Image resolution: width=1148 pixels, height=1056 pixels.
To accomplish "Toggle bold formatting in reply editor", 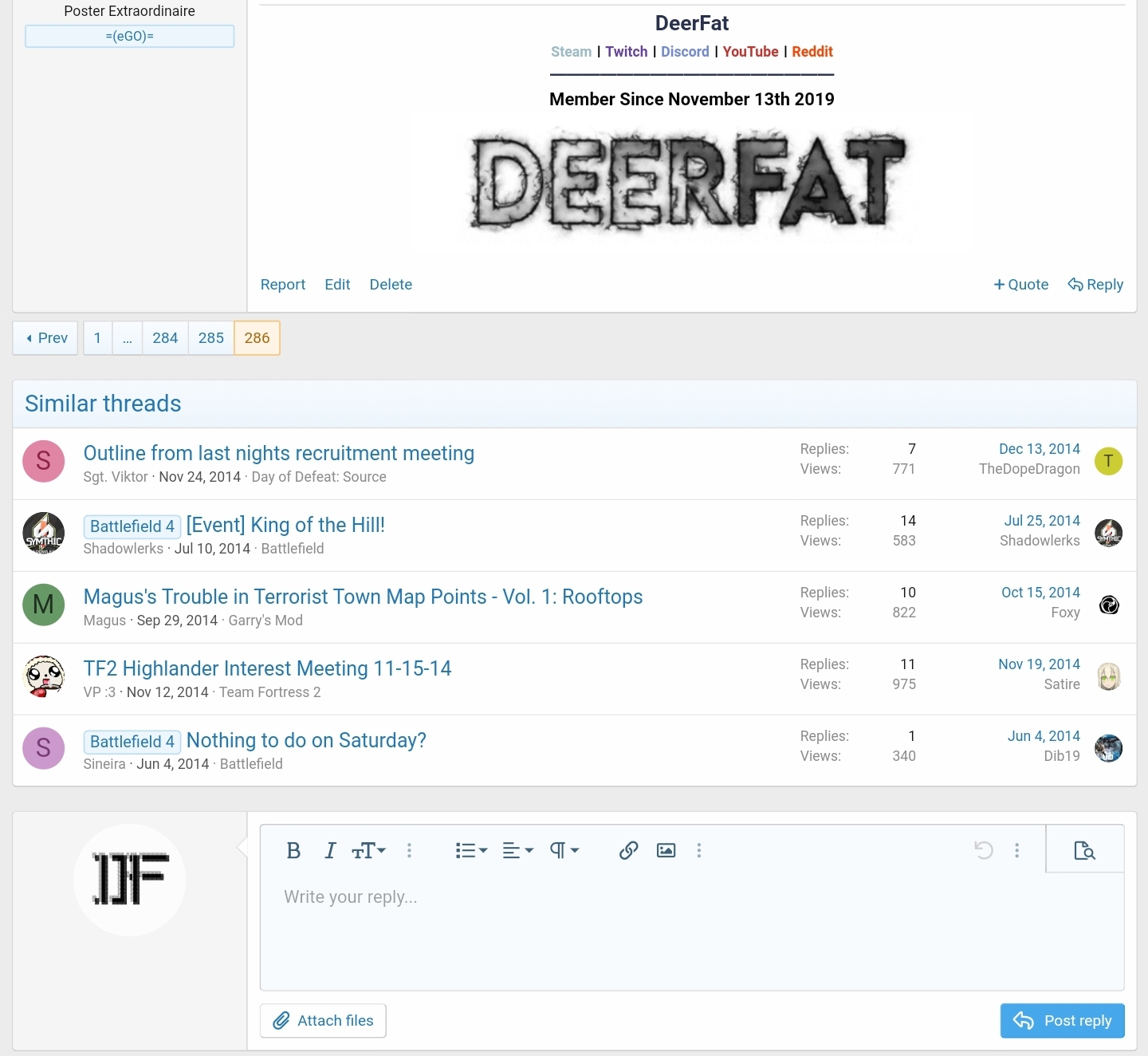I will click(x=293, y=850).
